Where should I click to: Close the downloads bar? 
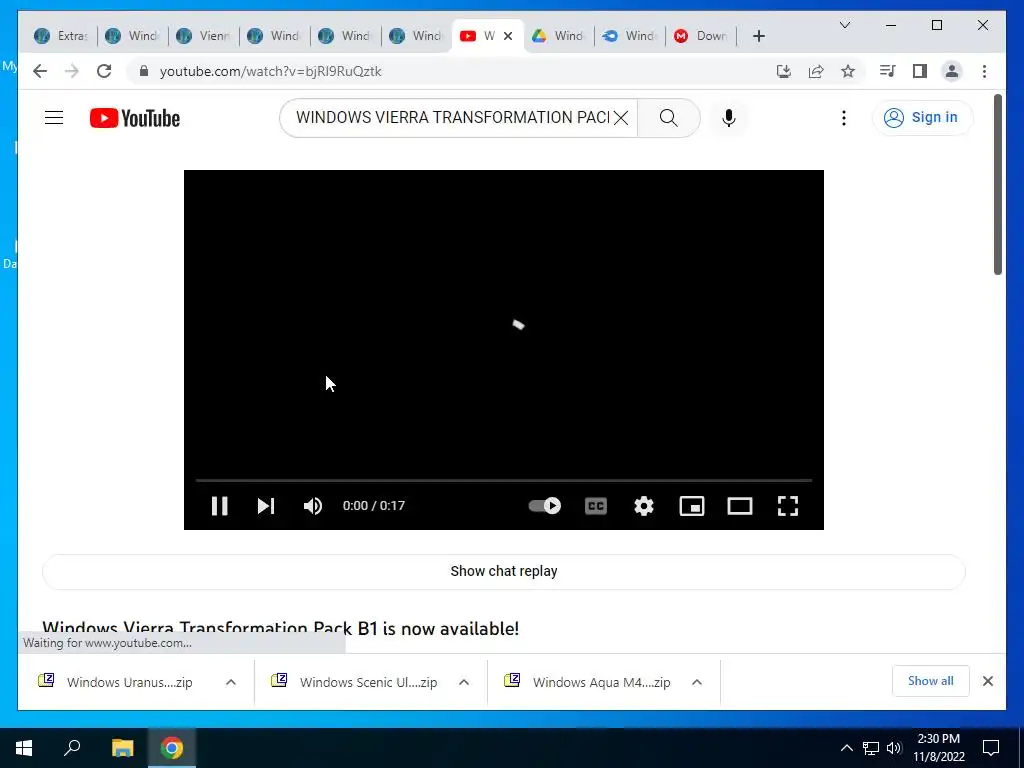click(x=988, y=681)
